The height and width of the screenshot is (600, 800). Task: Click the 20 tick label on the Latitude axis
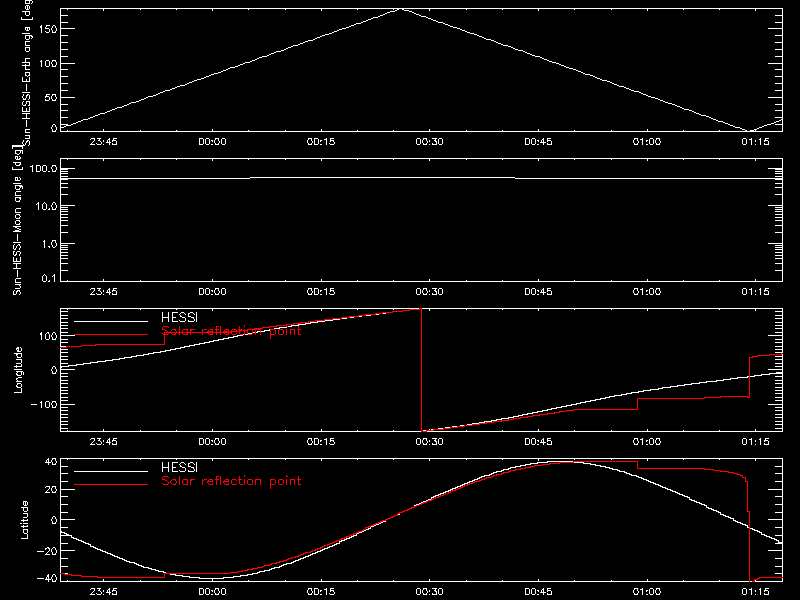click(x=51, y=489)
